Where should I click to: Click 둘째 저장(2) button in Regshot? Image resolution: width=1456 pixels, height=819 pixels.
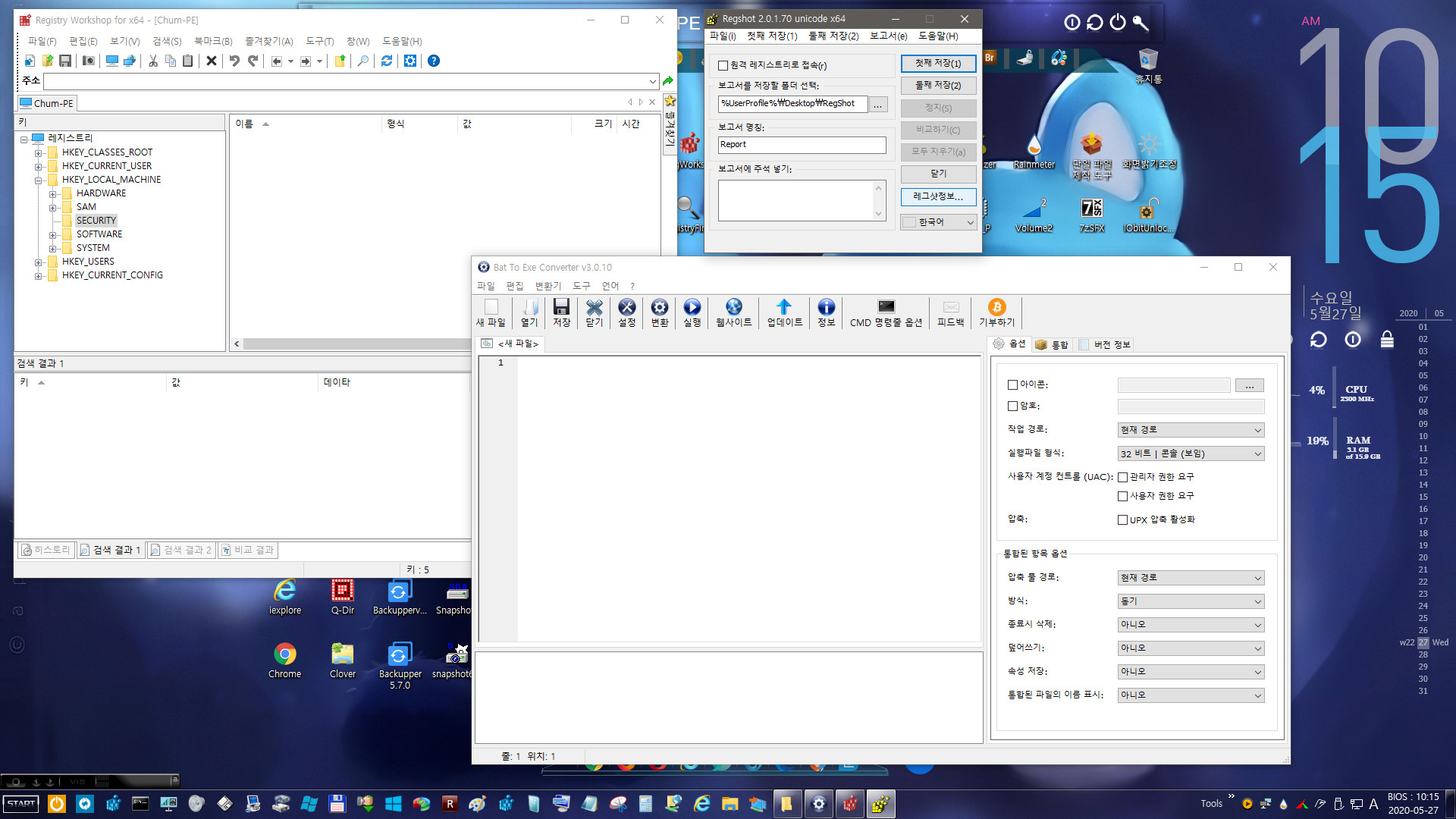(938, 86)
